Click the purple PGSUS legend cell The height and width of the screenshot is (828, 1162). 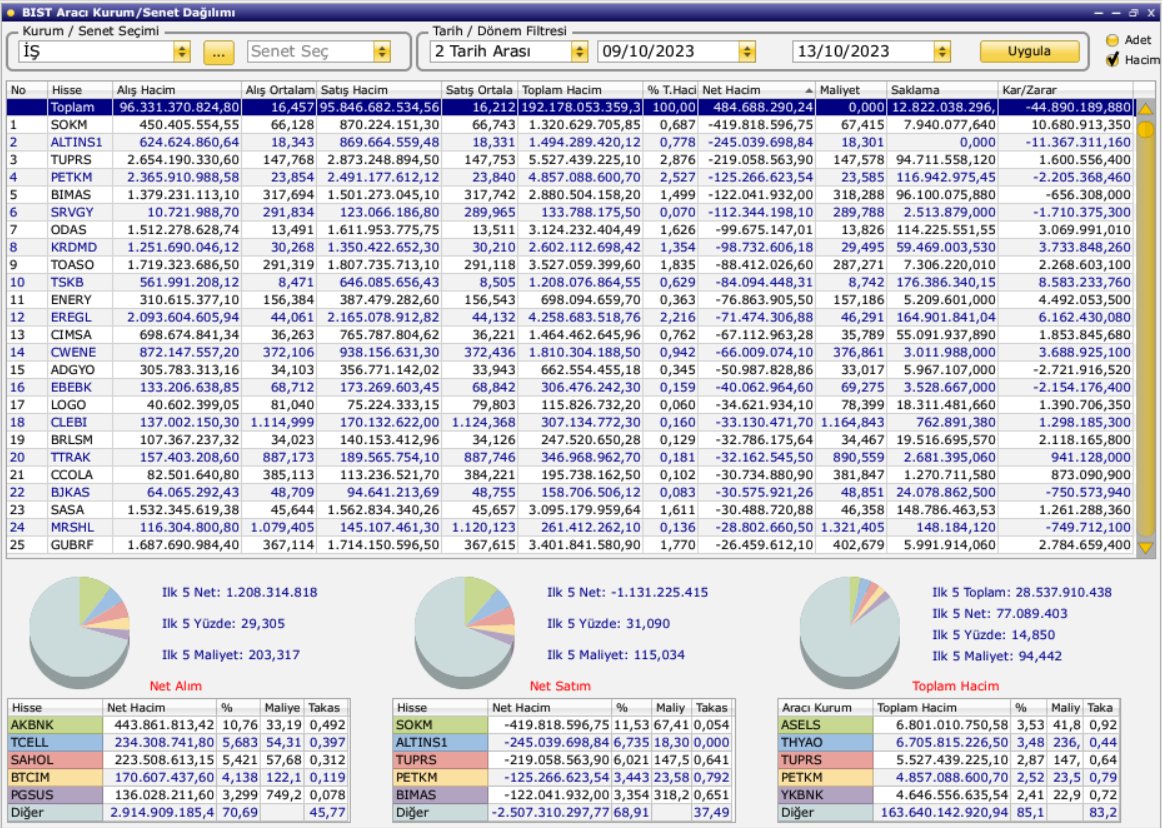tap(56, 795)
